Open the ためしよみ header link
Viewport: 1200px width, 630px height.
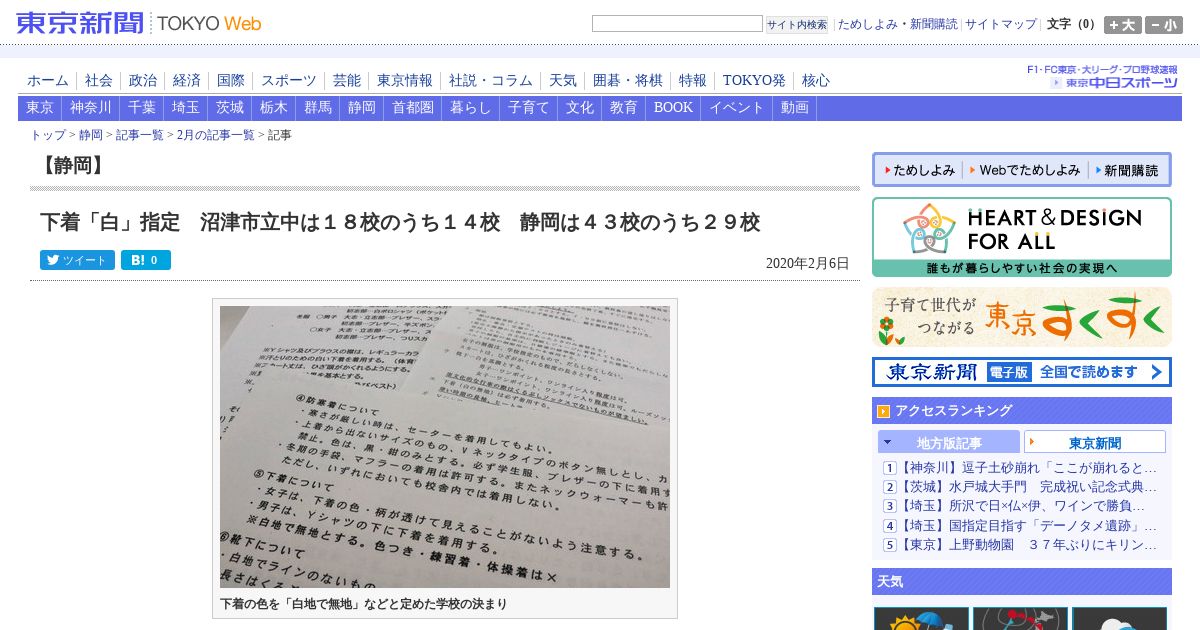pos(867,24)
